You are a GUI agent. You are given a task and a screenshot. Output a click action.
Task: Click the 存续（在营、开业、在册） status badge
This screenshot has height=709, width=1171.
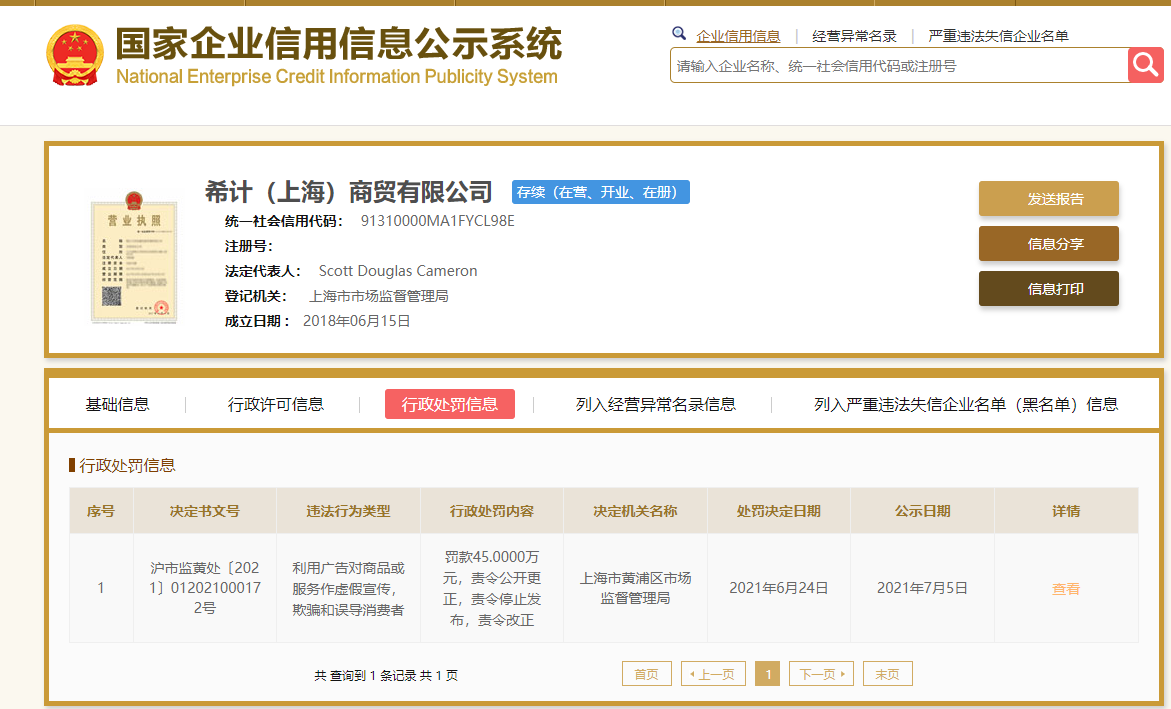(600, 192)
